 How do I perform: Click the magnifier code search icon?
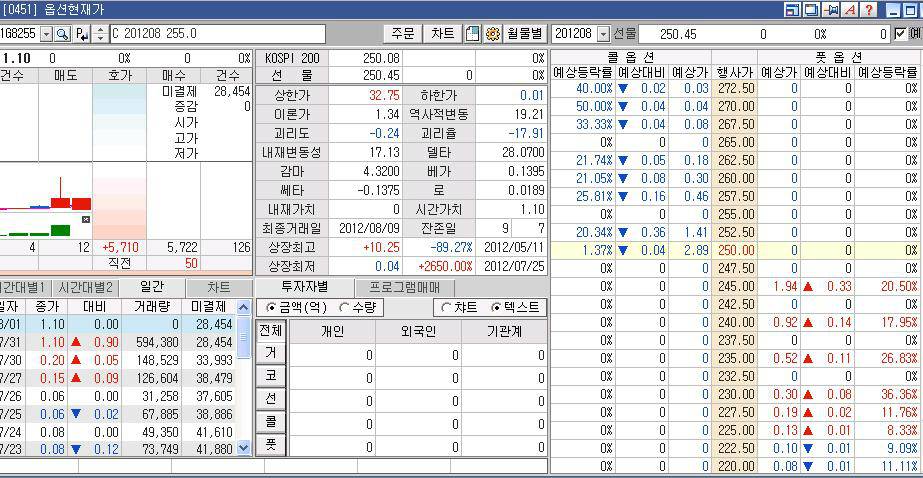(61, 34)
